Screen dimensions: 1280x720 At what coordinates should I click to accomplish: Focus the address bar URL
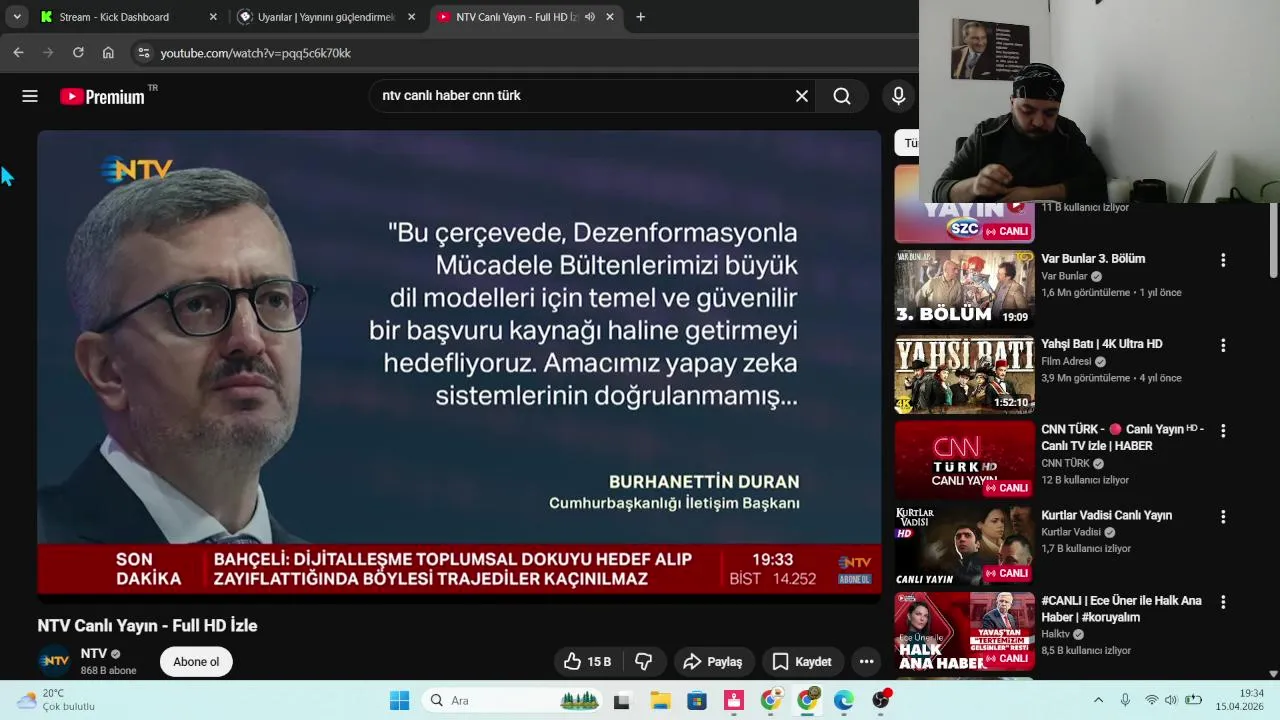(256, 53)
